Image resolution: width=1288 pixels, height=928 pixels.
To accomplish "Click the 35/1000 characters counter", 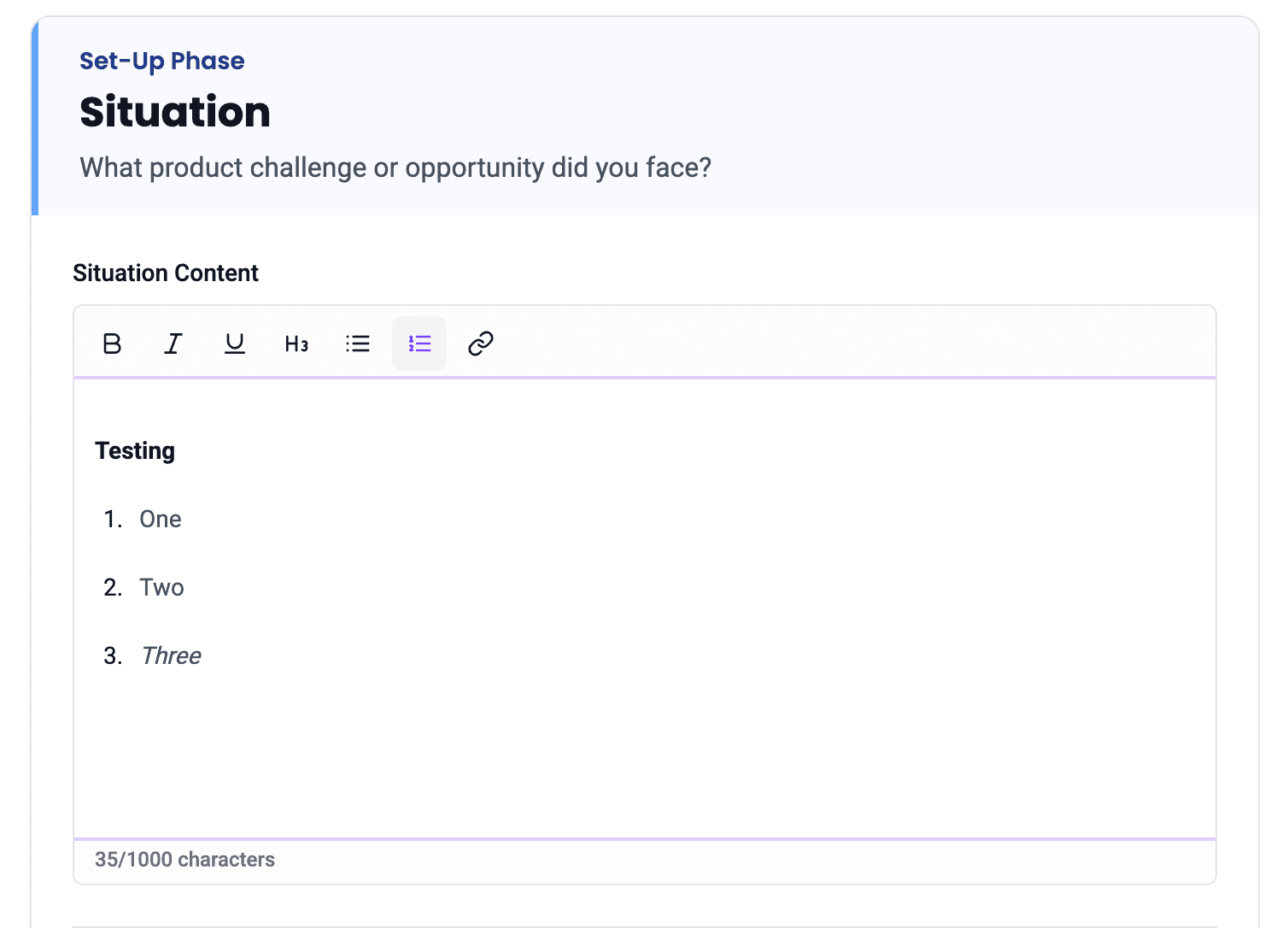I will point(184,860).
